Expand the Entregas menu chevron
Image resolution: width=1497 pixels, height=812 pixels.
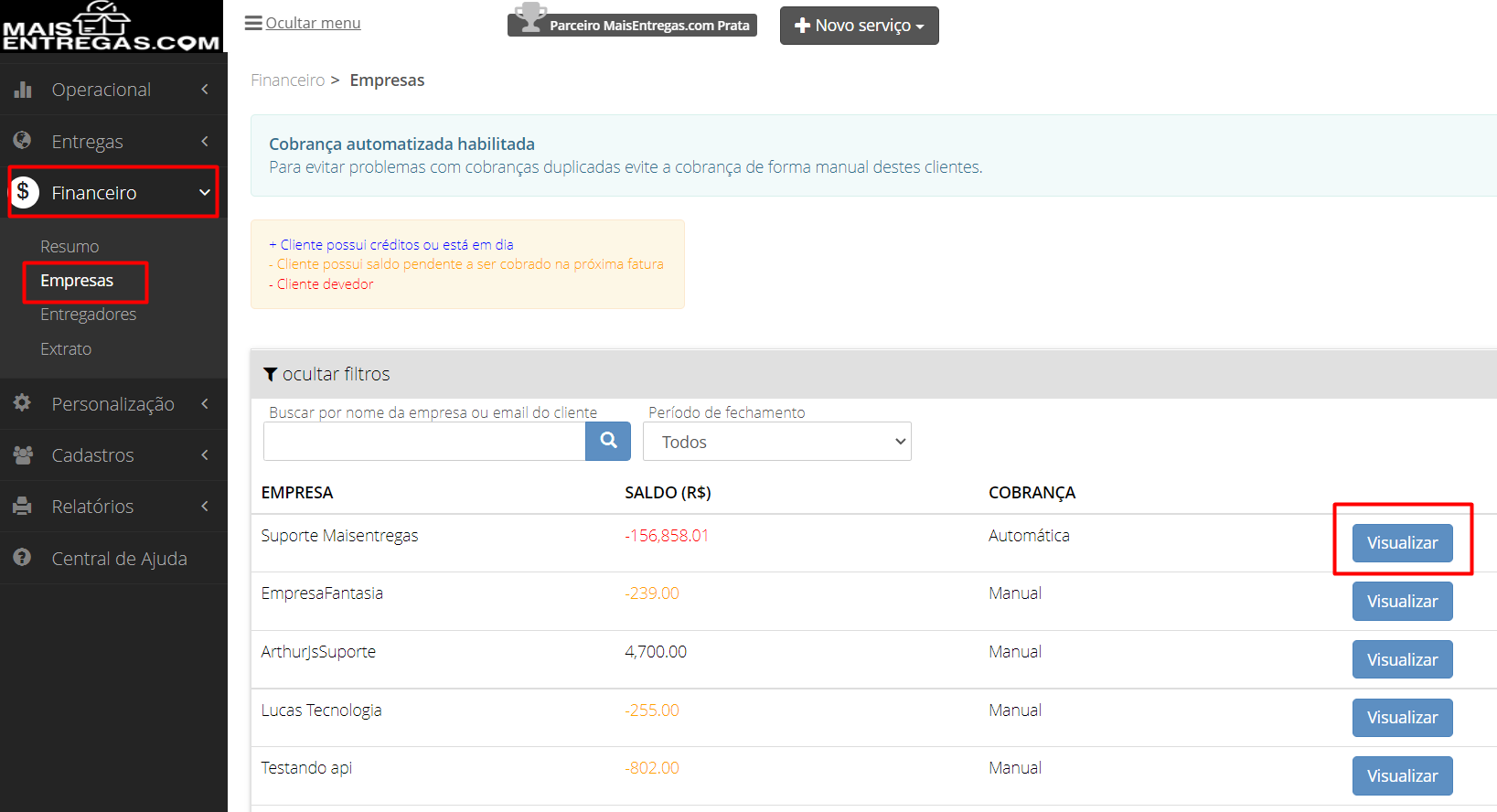205,141
